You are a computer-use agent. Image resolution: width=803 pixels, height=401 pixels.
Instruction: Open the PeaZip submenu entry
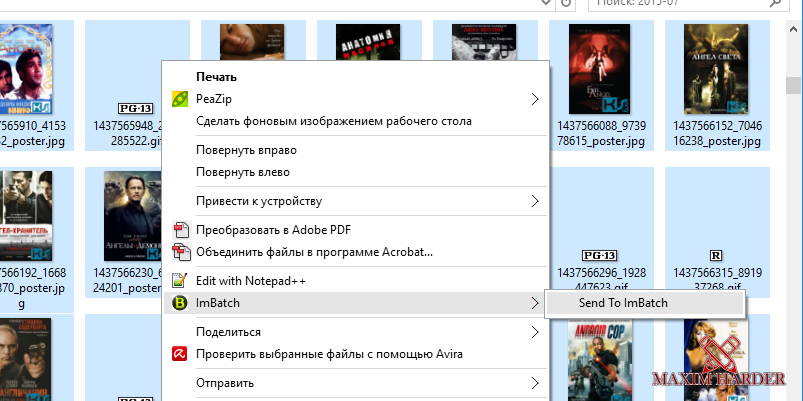355,99
